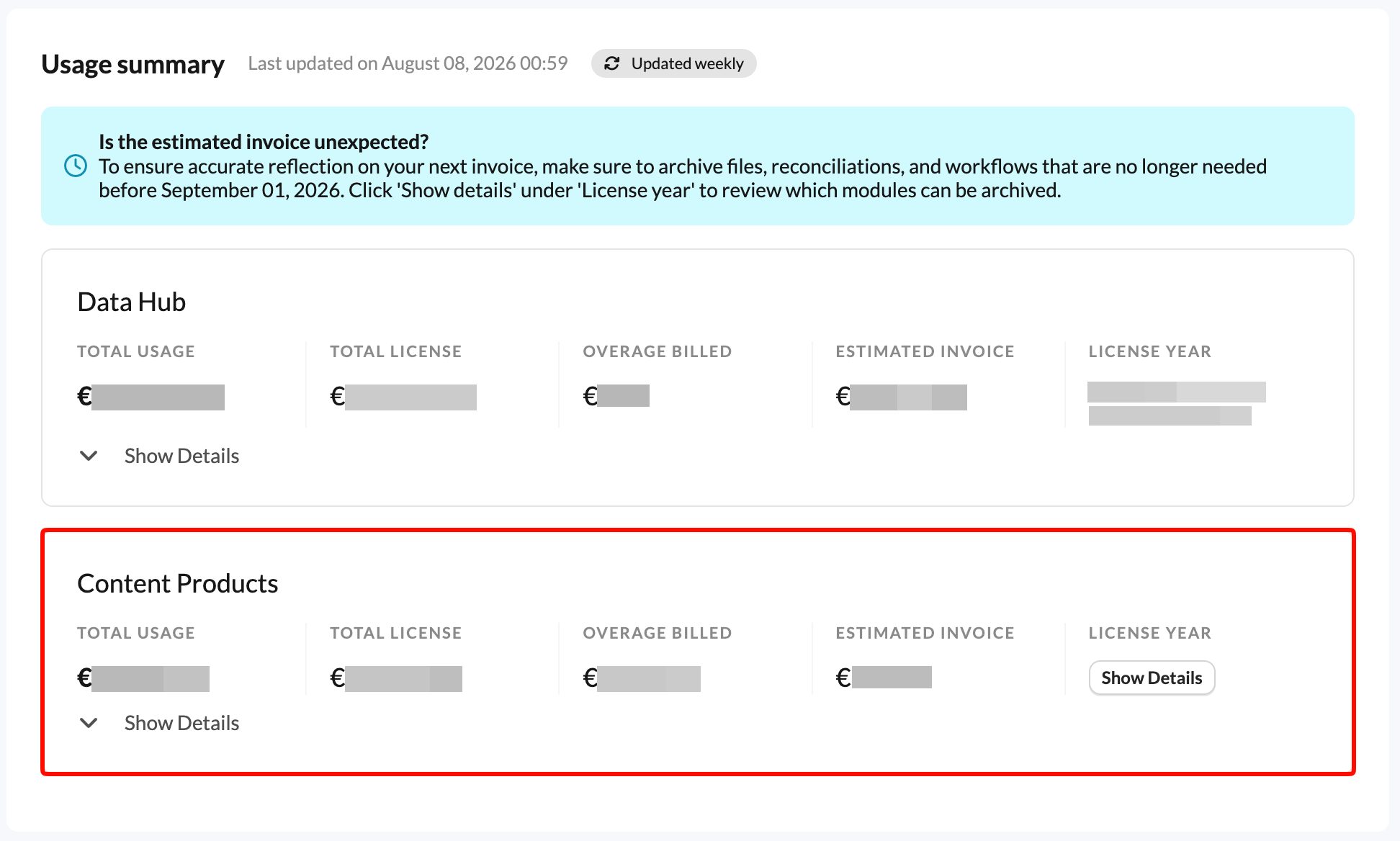Screen dimensions: 1400x841
Task: Click Data Hub License Year value
Action: [x=1177, y=403]
